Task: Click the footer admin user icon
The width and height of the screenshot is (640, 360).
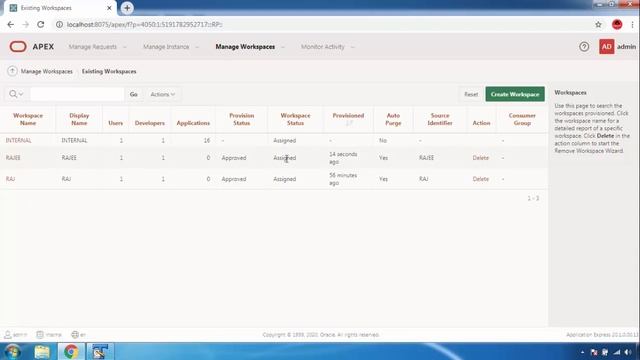Action: coord(7,335)
